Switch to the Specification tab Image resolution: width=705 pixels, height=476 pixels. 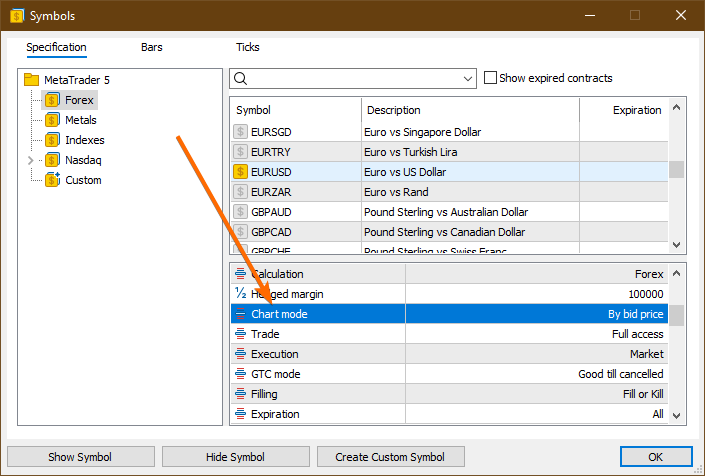point(56,47)
